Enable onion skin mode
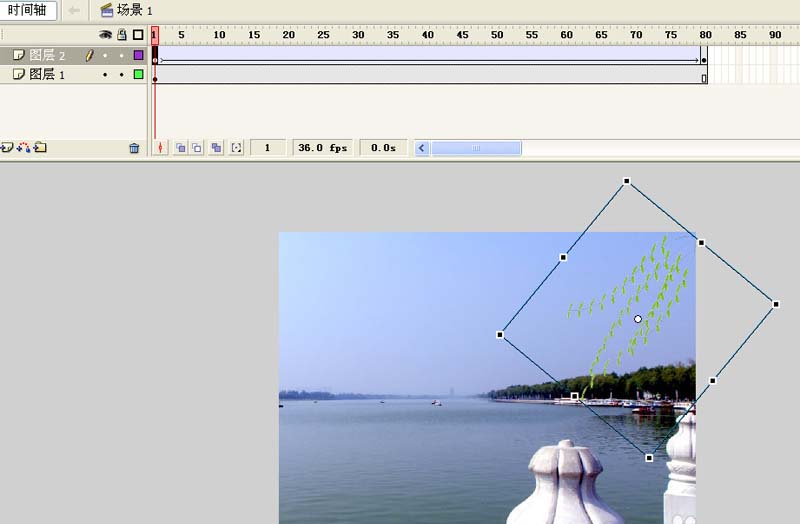This screenshot has width=800, height=524. 181,148
